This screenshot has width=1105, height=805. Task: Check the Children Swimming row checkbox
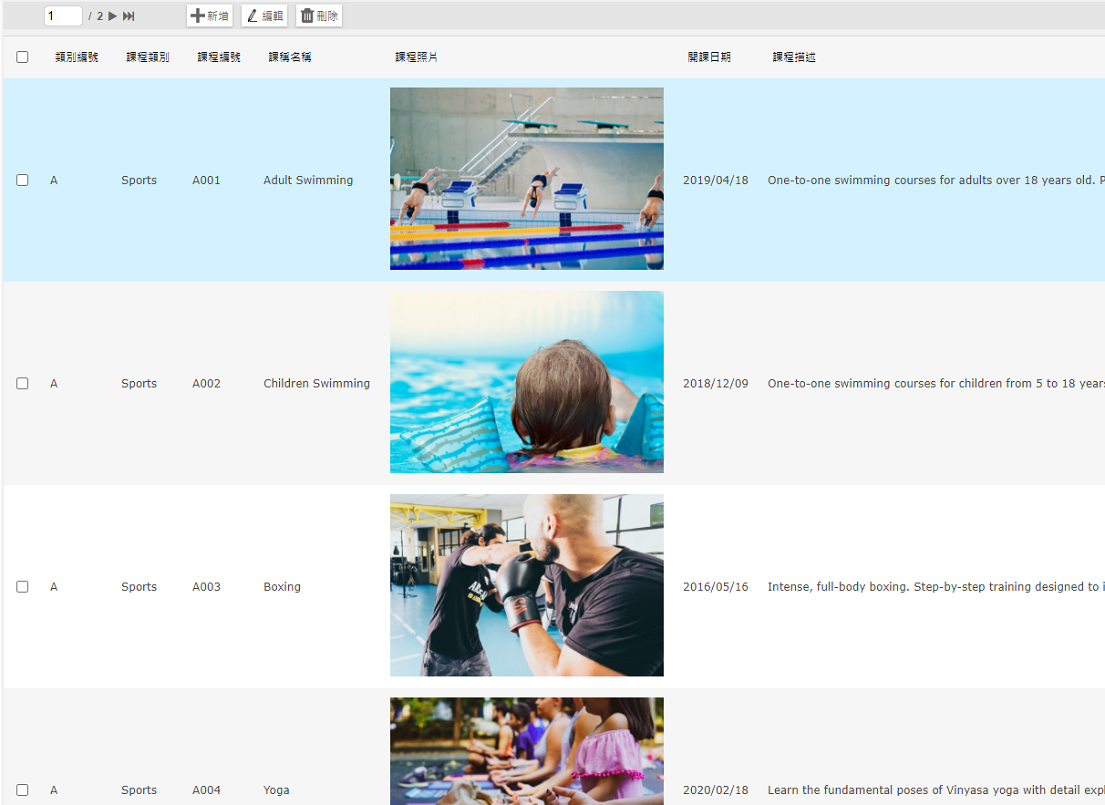(23, 383)
